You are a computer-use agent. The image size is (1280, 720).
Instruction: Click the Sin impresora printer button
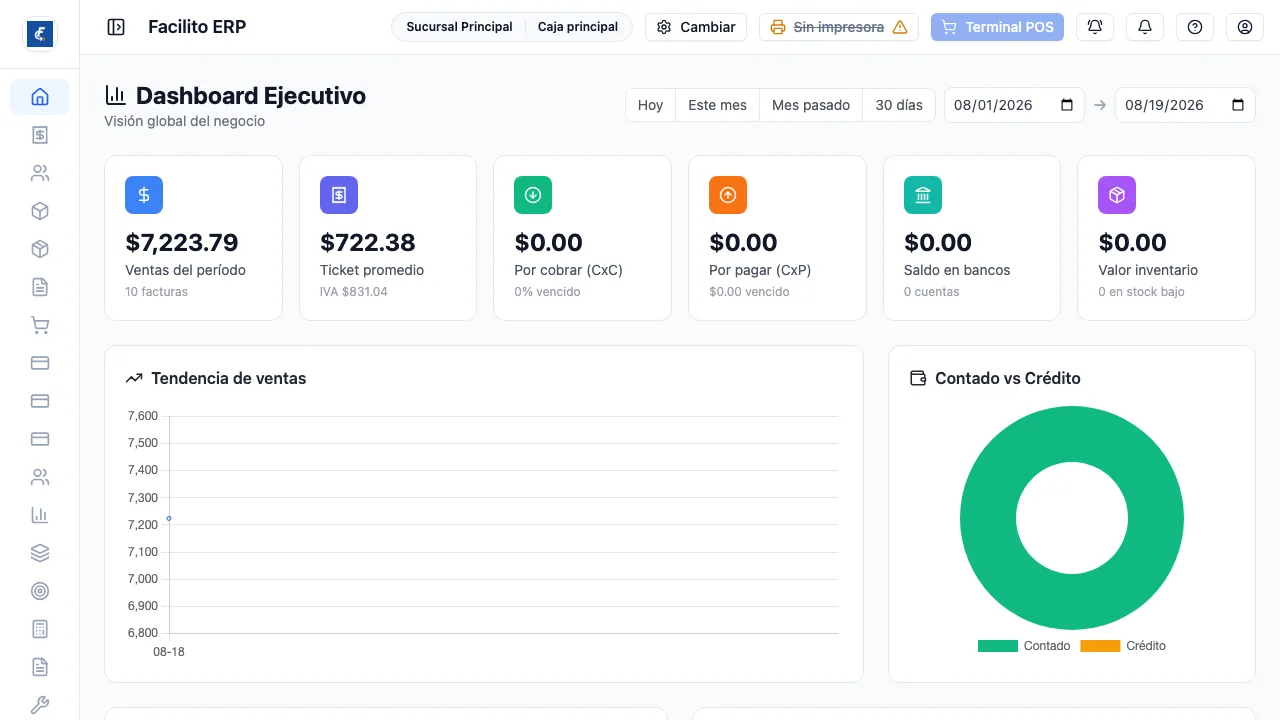pyautogui.click(x=839, y=27)
